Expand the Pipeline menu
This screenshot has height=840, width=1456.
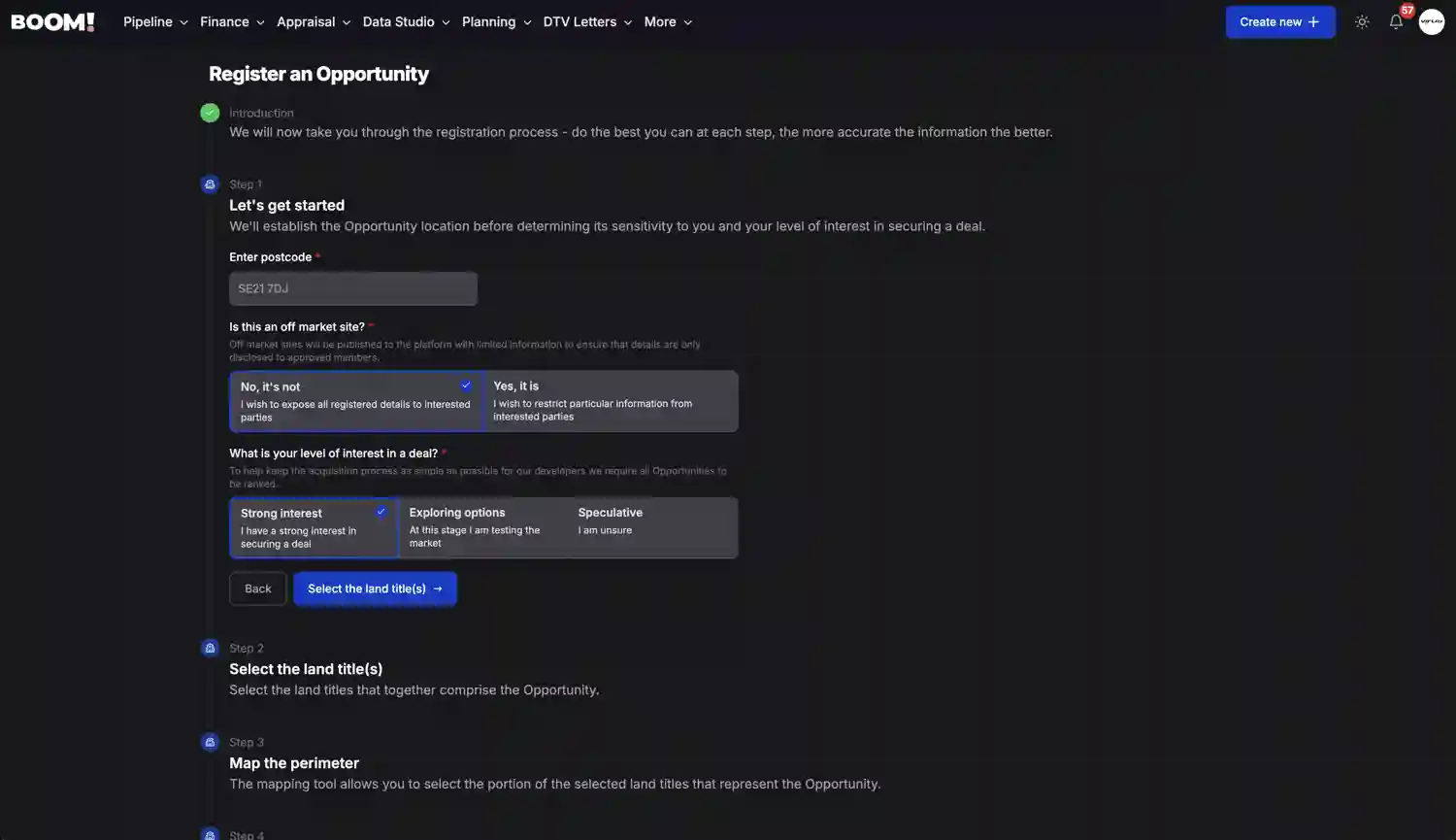pyautogui.click(x=155, y=21)
